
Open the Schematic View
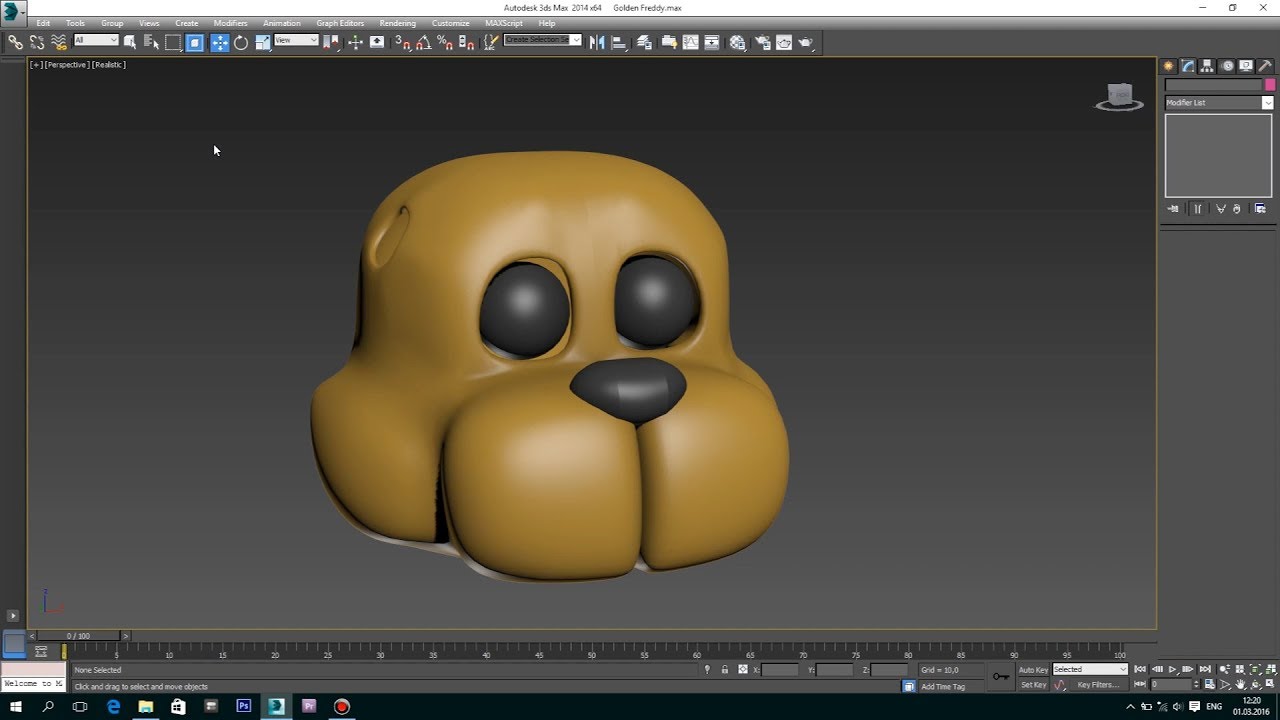coord(712,42)
